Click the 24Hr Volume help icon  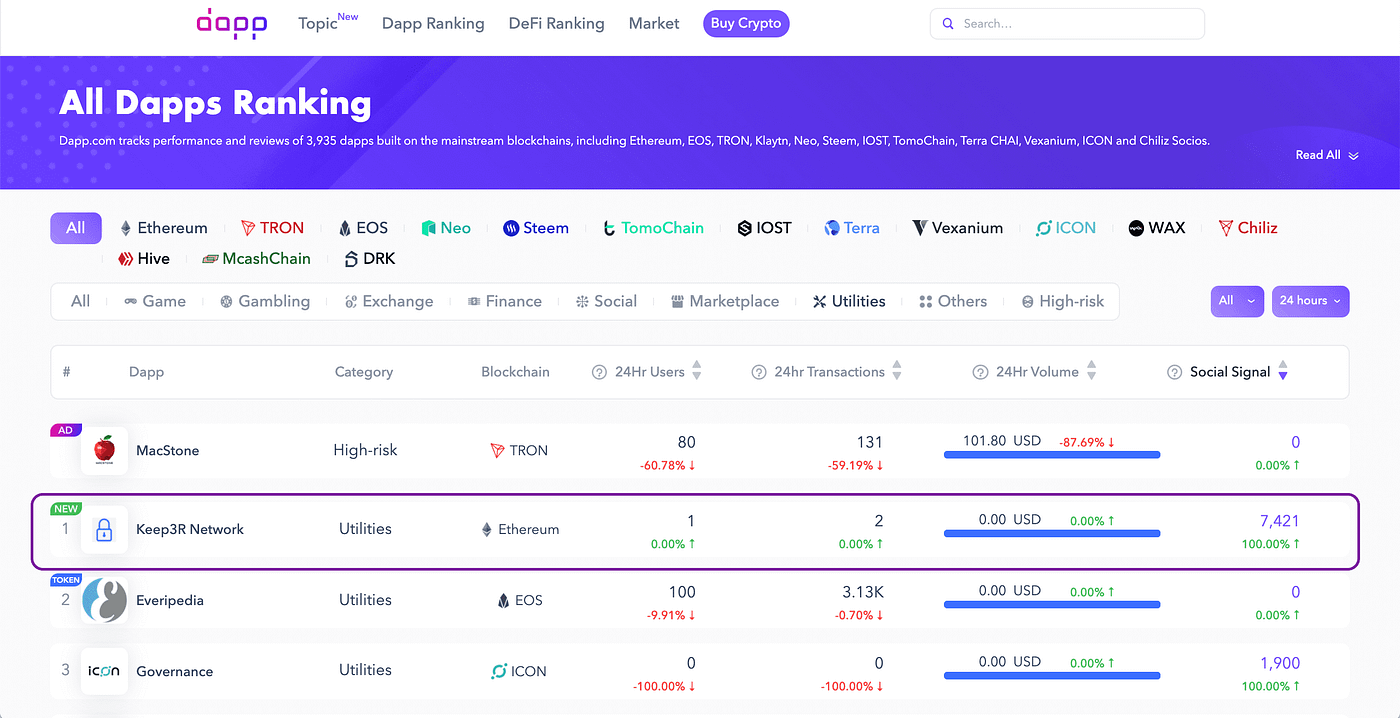[980, 372]
